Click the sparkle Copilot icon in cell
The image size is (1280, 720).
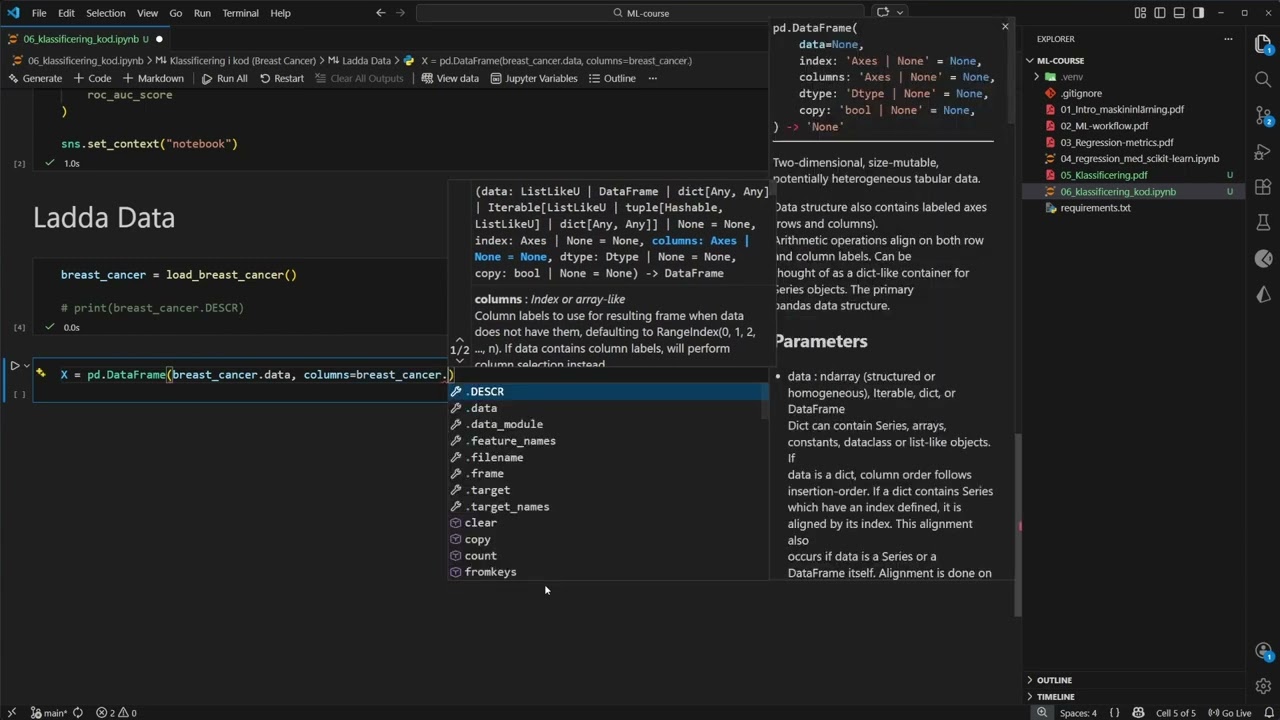(x=41, y=373)
